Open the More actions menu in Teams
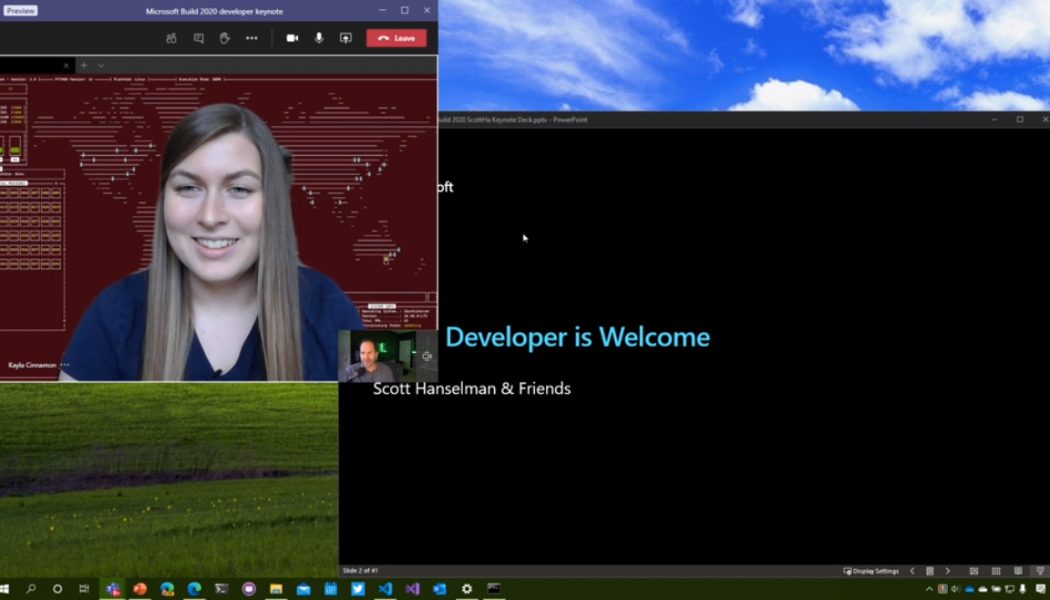Image resolution: width=1050 pixels, height=600 pixels. click(251, 38)
